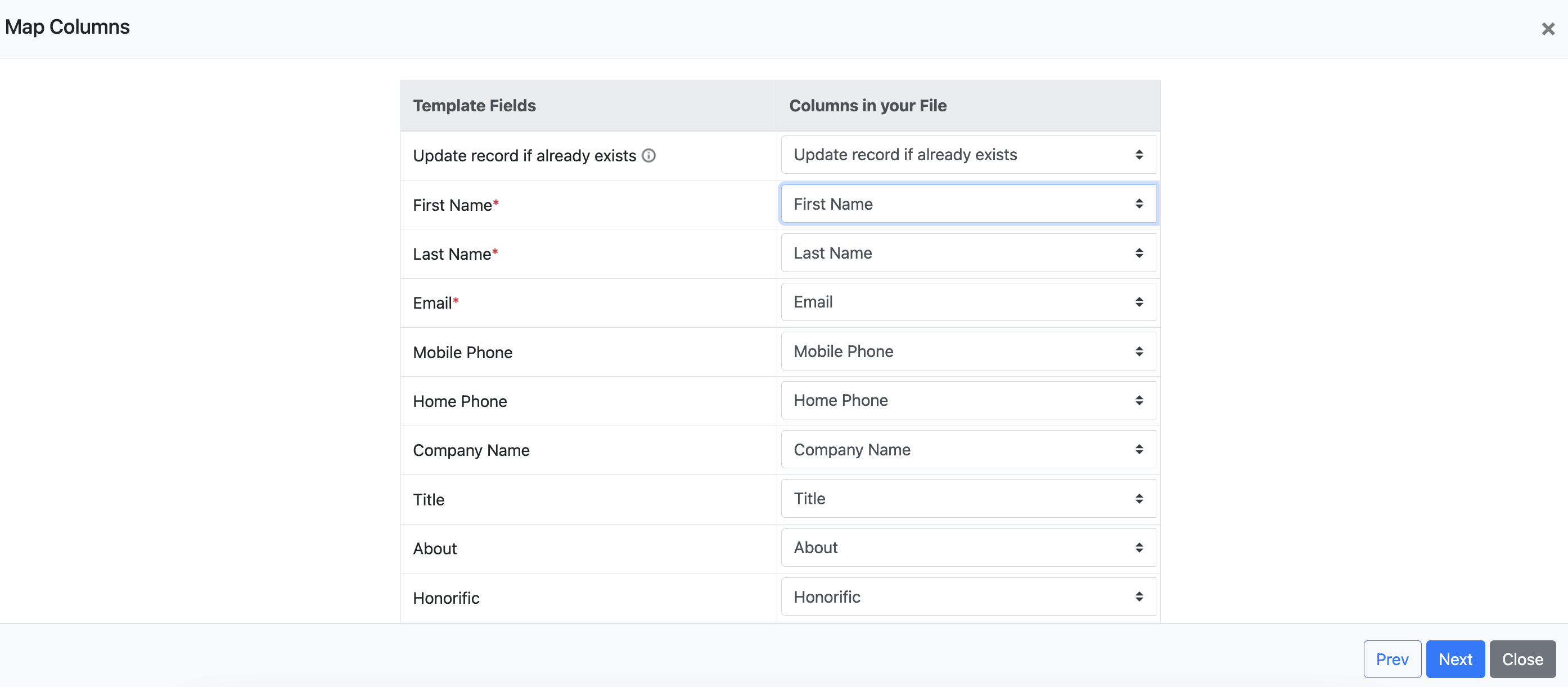Click the Map Columns dialog title
The width and height of the screenshot is (1568, 687).
(x=67, y=27)
